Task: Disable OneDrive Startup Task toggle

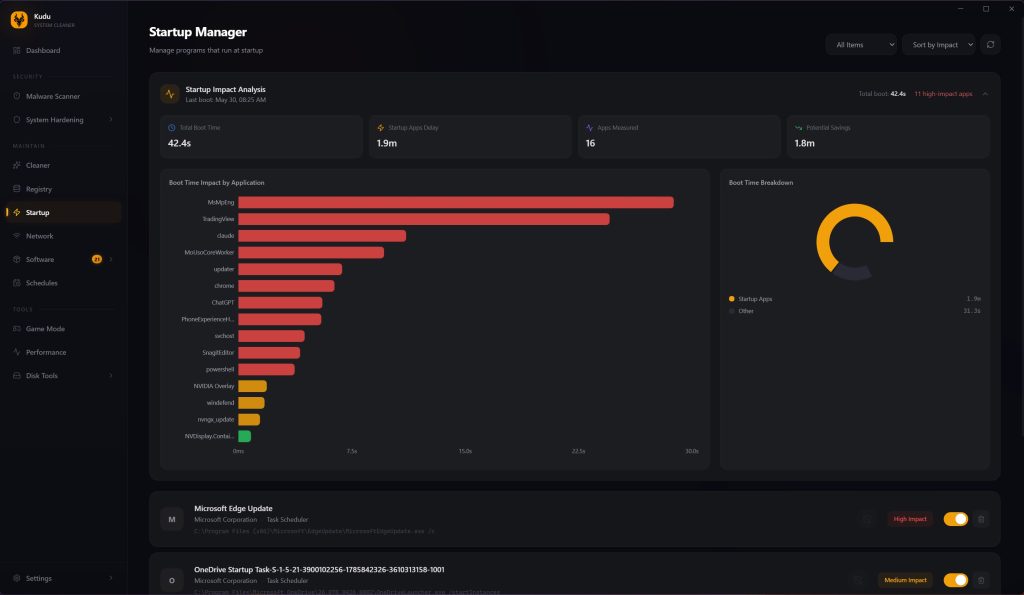Action: click(955, 580)
